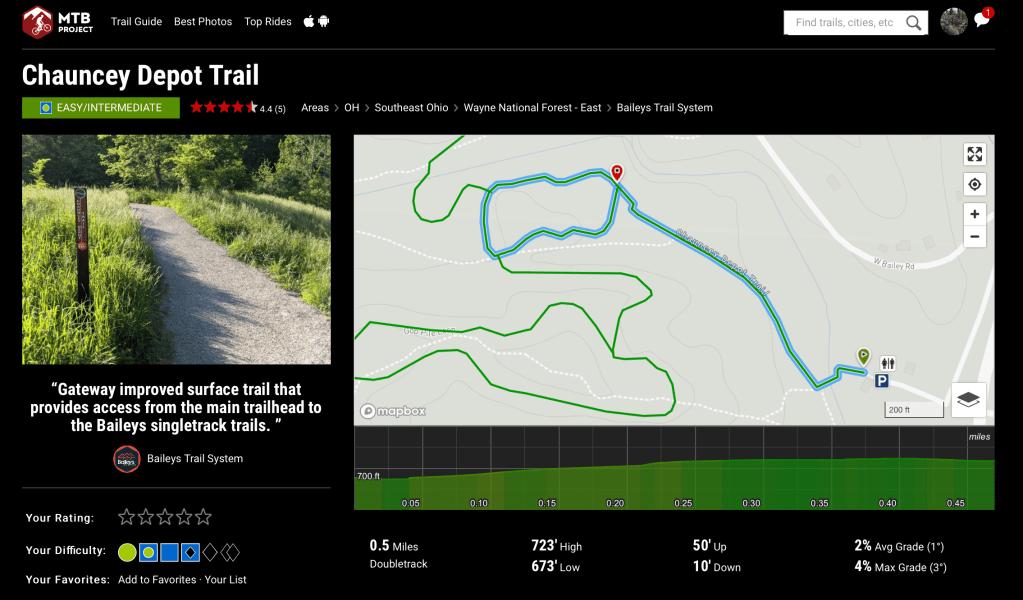Click the restroom icon on the map
Screen dimensions: 1023x600
pos(888,363)
